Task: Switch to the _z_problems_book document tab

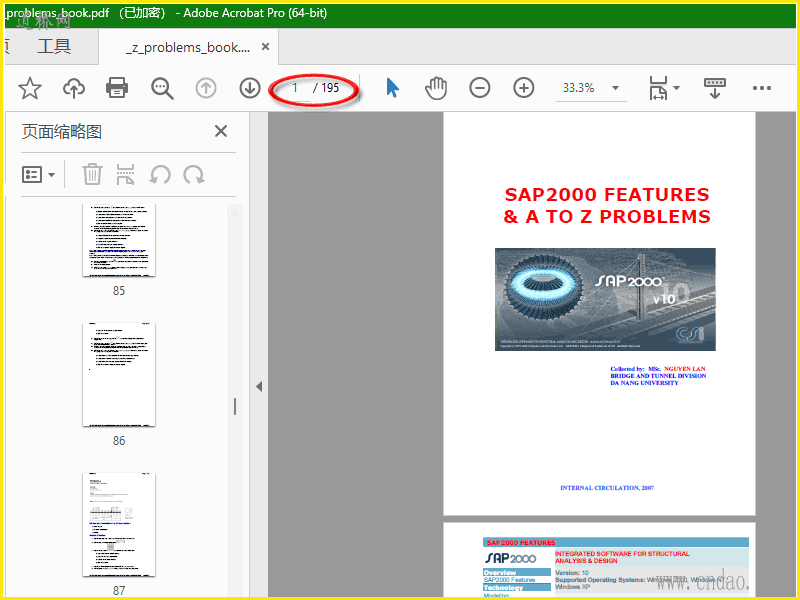Action: (x=188, y=47)
